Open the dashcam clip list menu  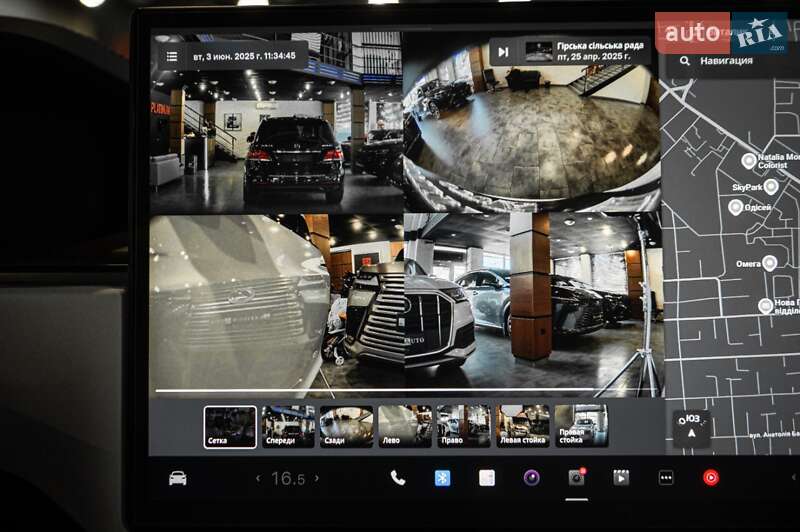pyautogui.click(x=172, y=56)
